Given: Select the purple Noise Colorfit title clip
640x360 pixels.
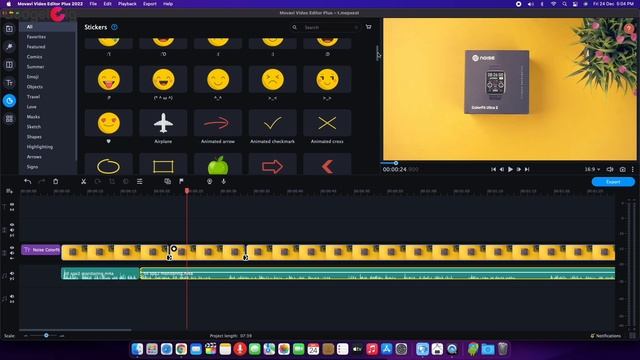Looking at the screenshot, I should (41, 249).
